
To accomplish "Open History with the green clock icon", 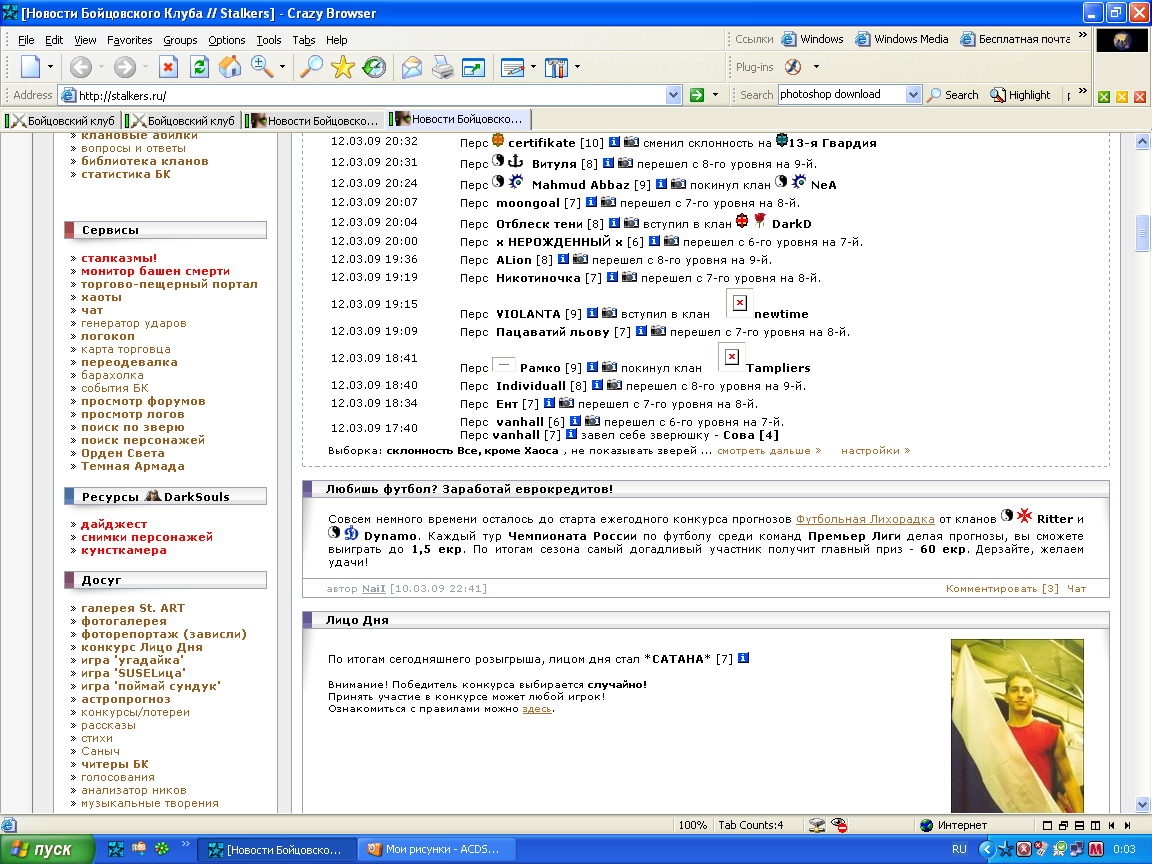I will pos(375,68).
